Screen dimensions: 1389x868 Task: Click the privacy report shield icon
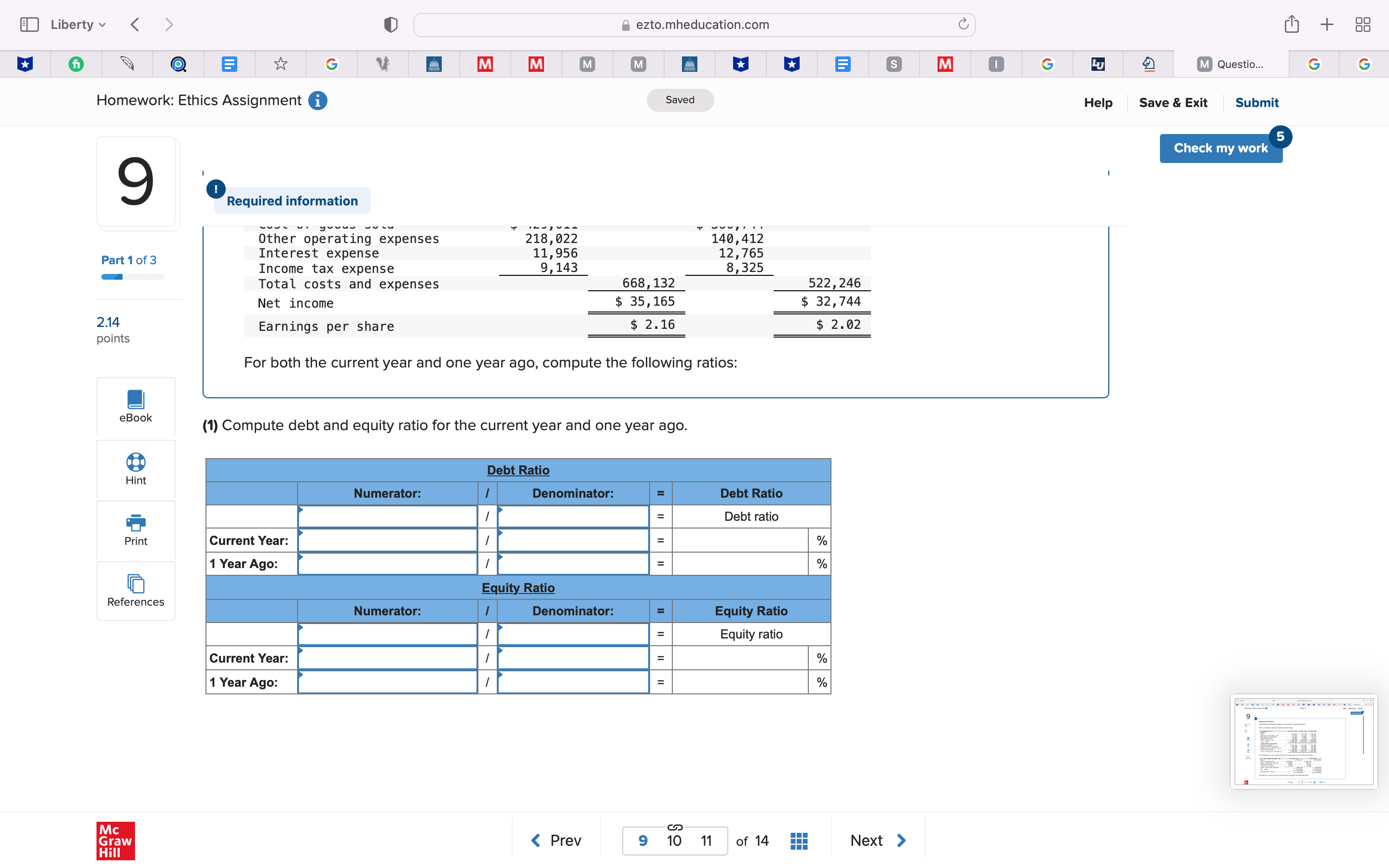[x=390, y=24]
